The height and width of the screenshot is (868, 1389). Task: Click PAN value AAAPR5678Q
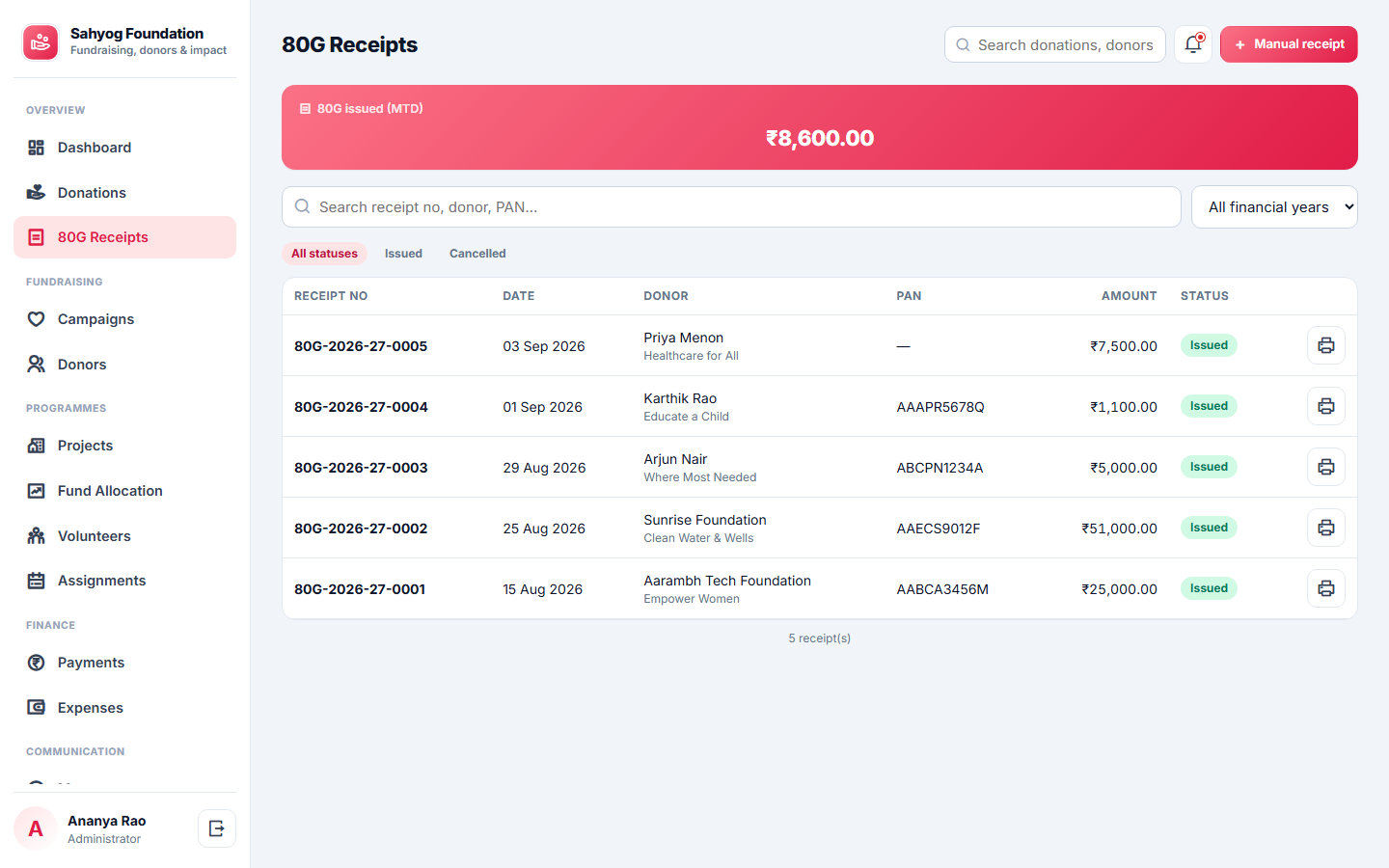coord(940,407)
